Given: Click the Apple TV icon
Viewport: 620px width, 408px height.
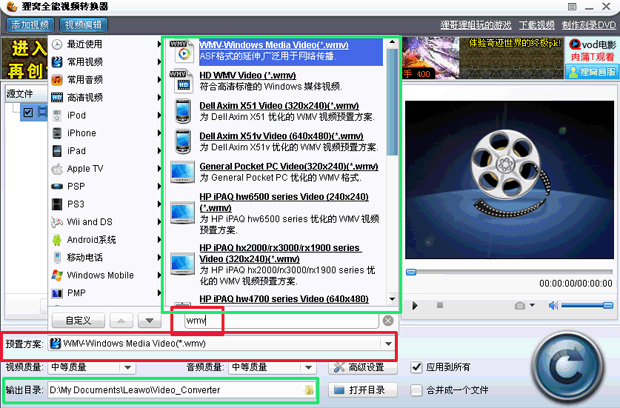Looking at the screenshot, I should click(57, 169).
